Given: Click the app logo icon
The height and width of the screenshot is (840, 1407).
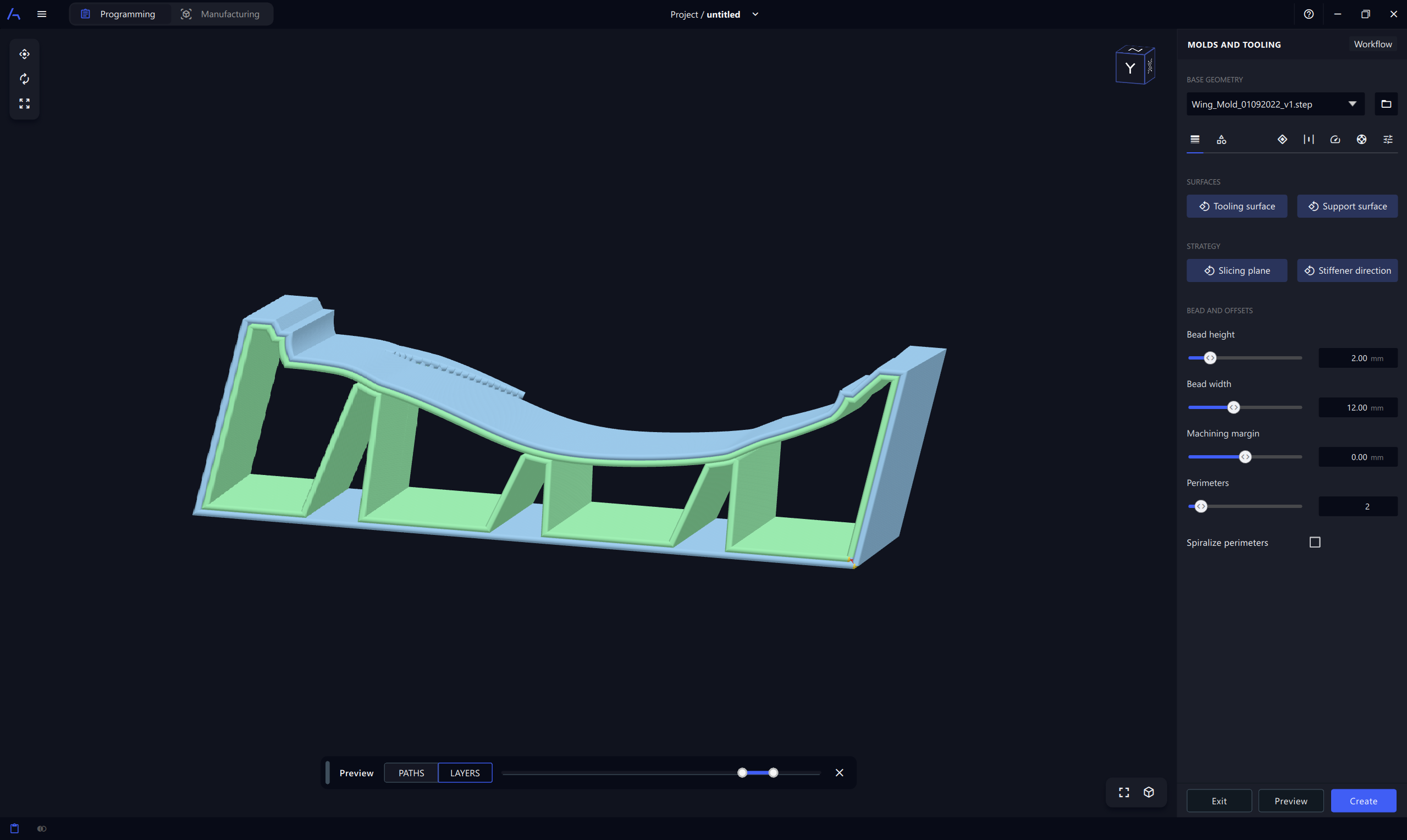Looking at the screenshot, I should pos(14,14).
